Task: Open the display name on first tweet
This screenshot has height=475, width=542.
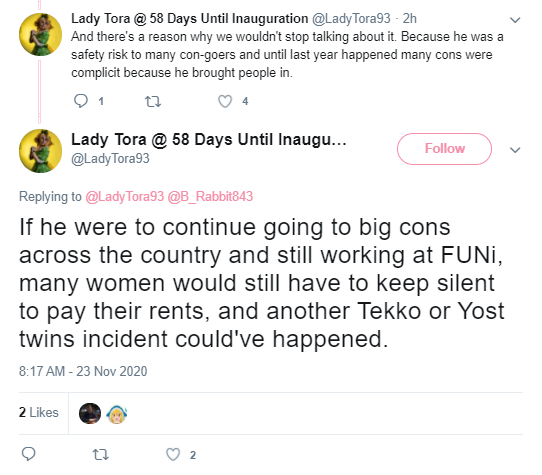Action: pos(189,18)
